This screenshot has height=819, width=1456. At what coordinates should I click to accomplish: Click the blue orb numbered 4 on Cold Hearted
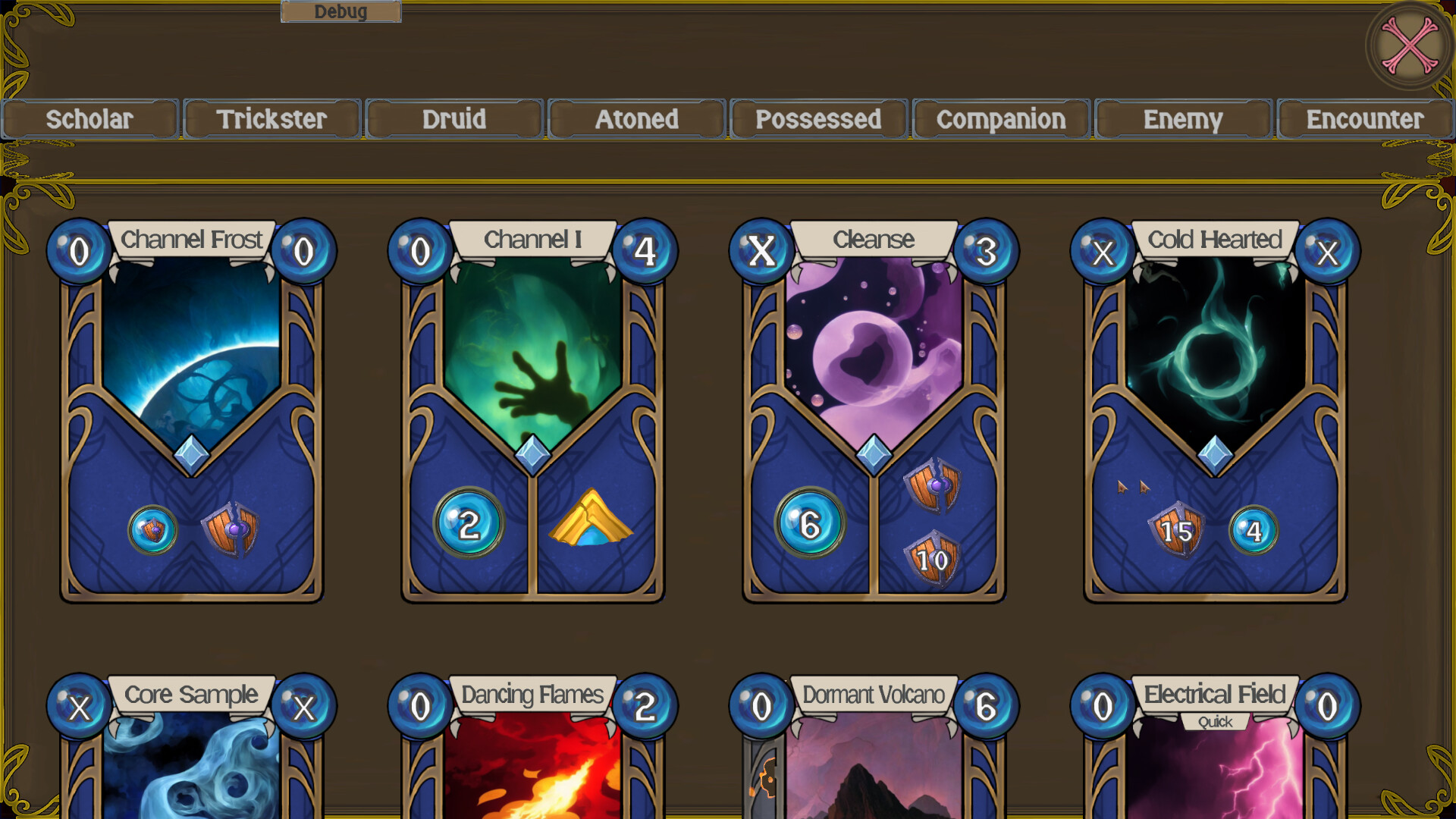point(1253,530)
